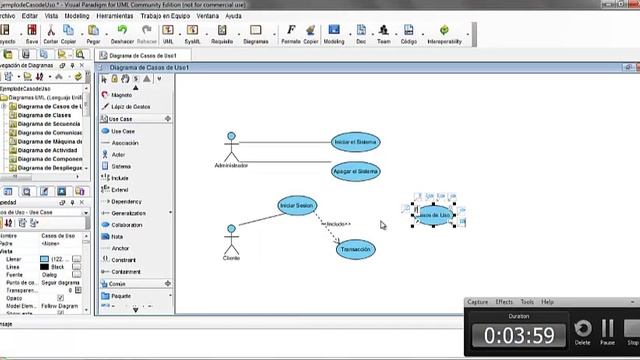
Task: Click the Línea black color swatch
Action: (44, 267)
